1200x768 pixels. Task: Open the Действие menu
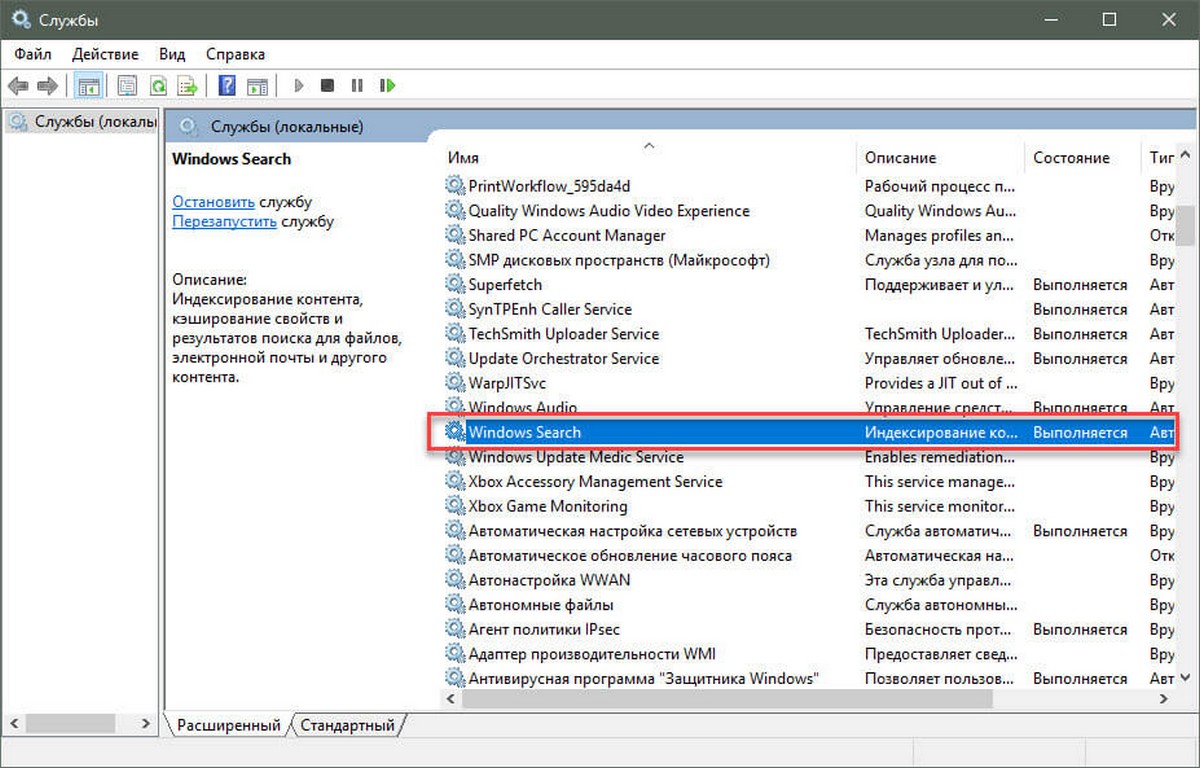point(106,54)
